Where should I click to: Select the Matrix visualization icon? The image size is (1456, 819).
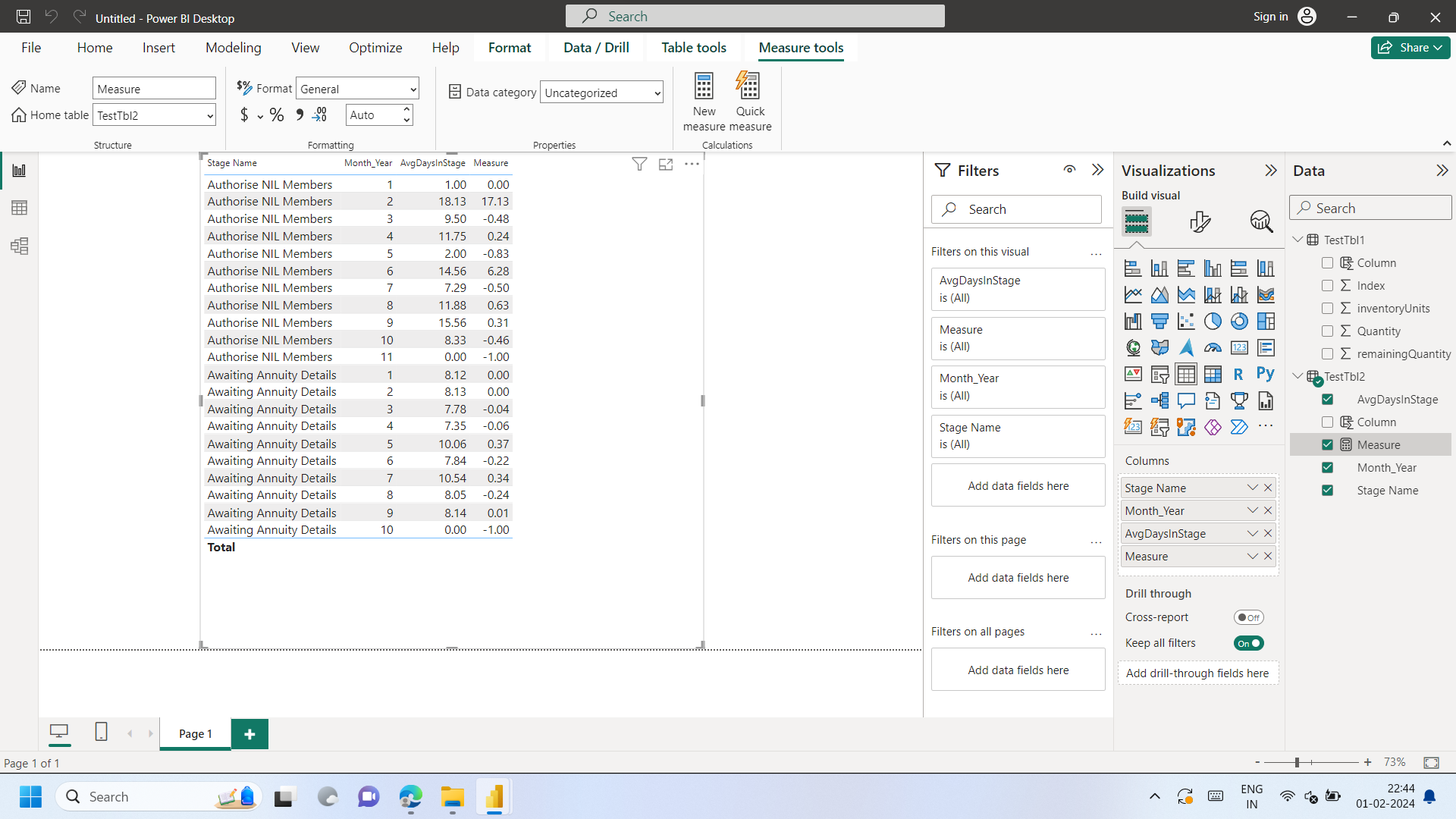[1213, 374]
